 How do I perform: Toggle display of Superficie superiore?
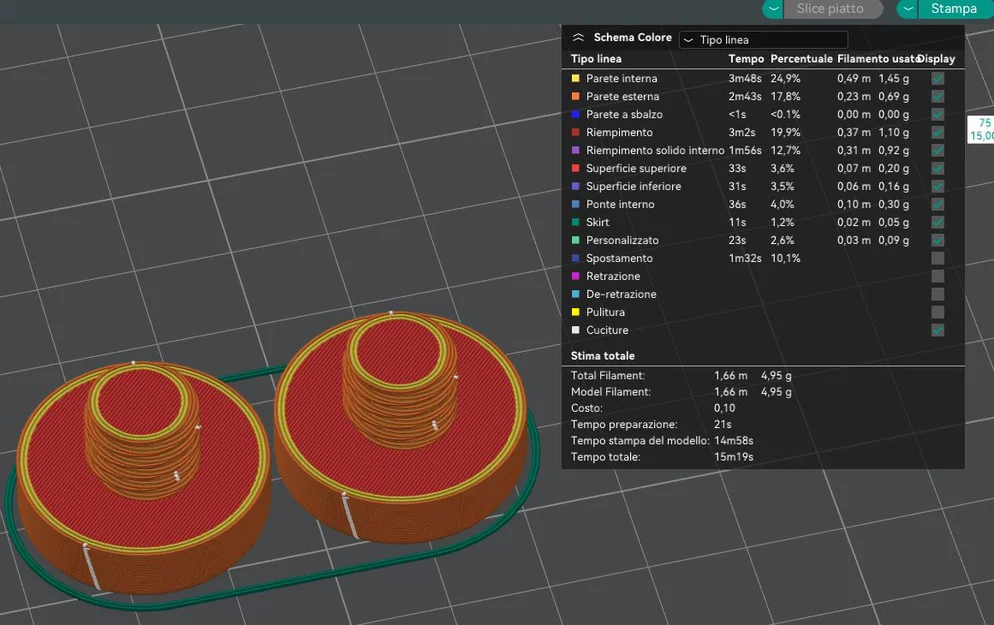tap(938, 169)
